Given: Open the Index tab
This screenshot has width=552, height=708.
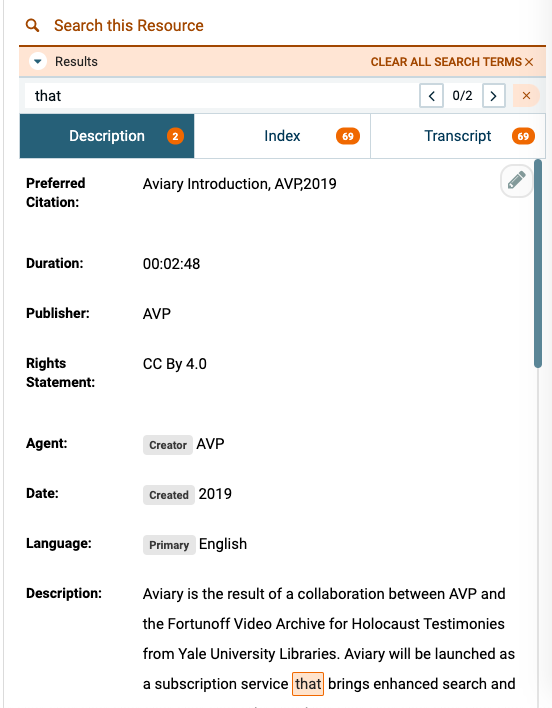Looking at the screenshot, I should click(x=282, y=136).
